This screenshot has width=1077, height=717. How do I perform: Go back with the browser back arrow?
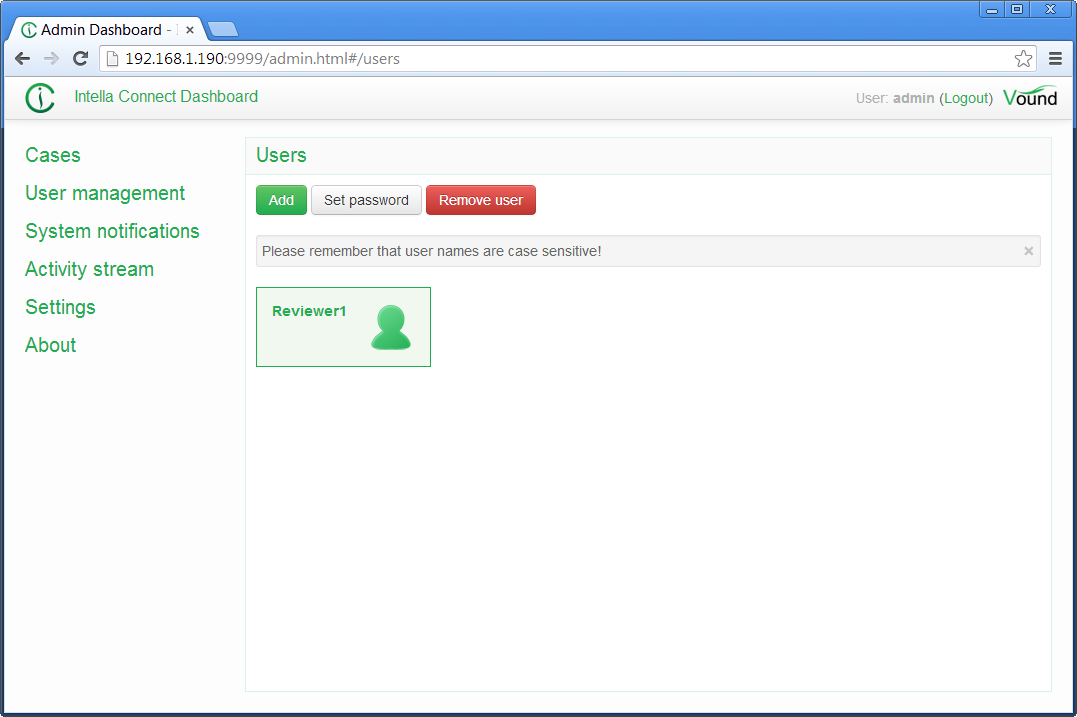pyautogui.click(x=22, y=59)
